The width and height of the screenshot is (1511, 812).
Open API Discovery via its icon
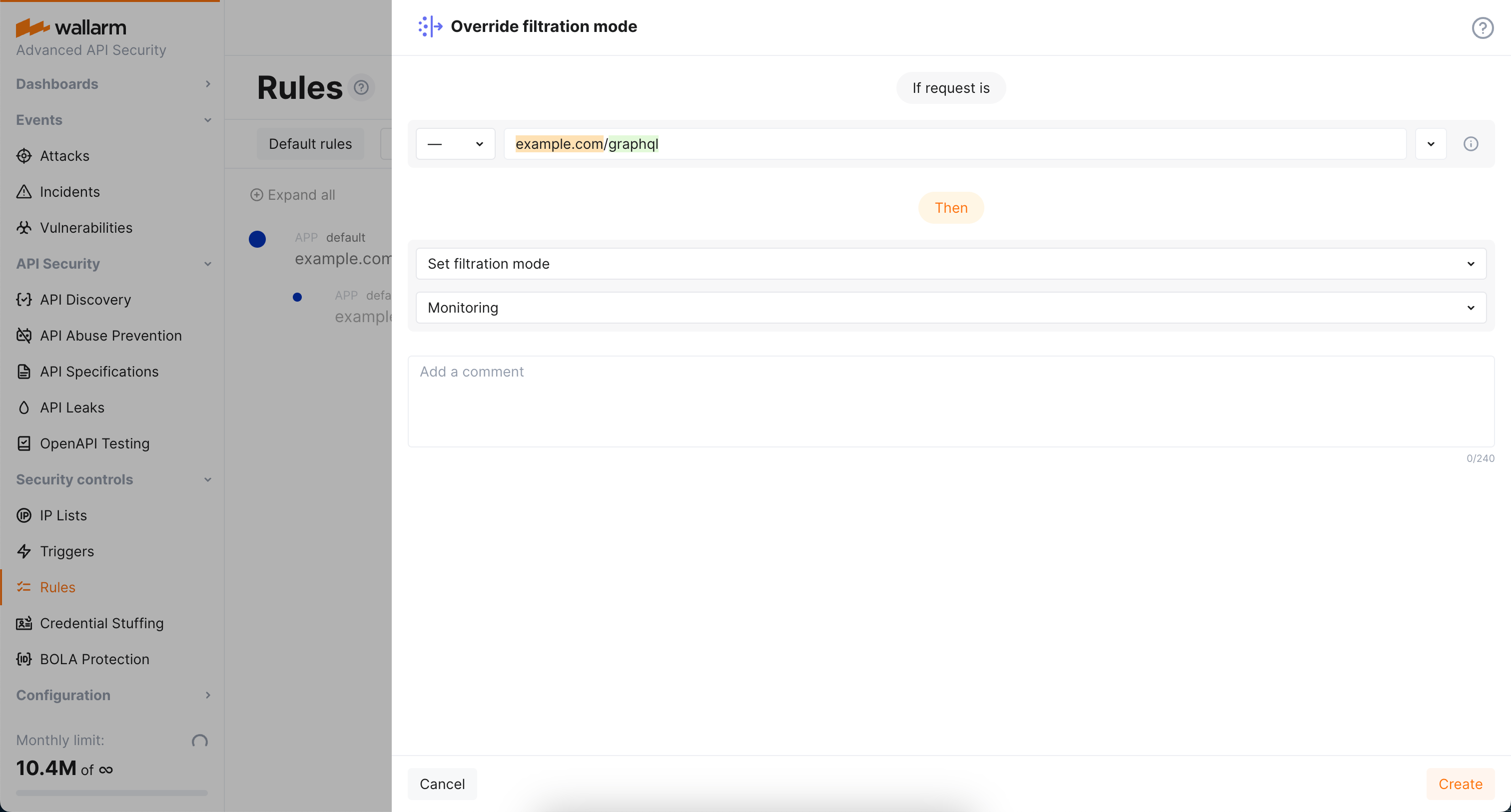point(24,299)
